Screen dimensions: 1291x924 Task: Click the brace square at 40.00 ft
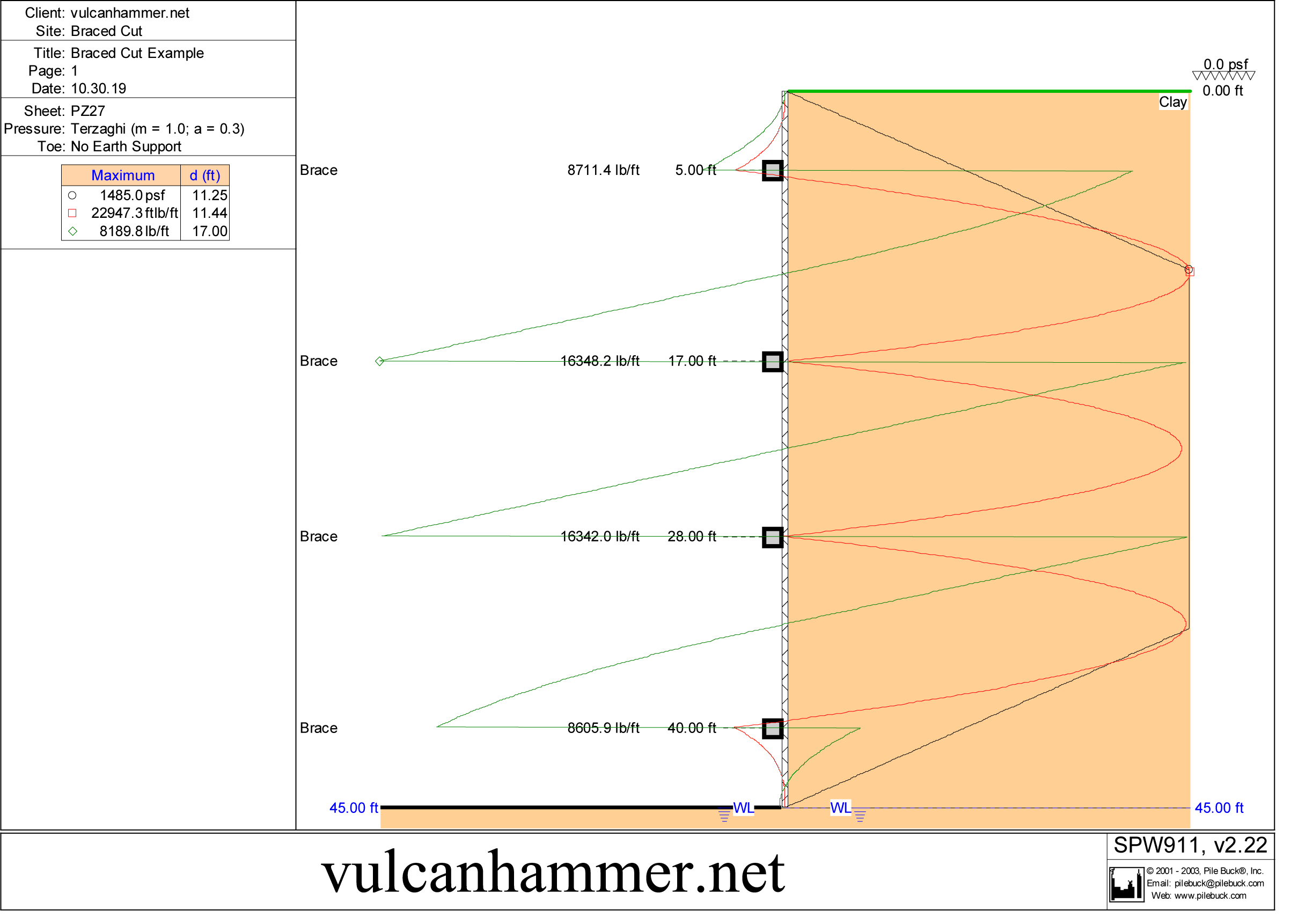pyautogui.click(x=772, y=729)
